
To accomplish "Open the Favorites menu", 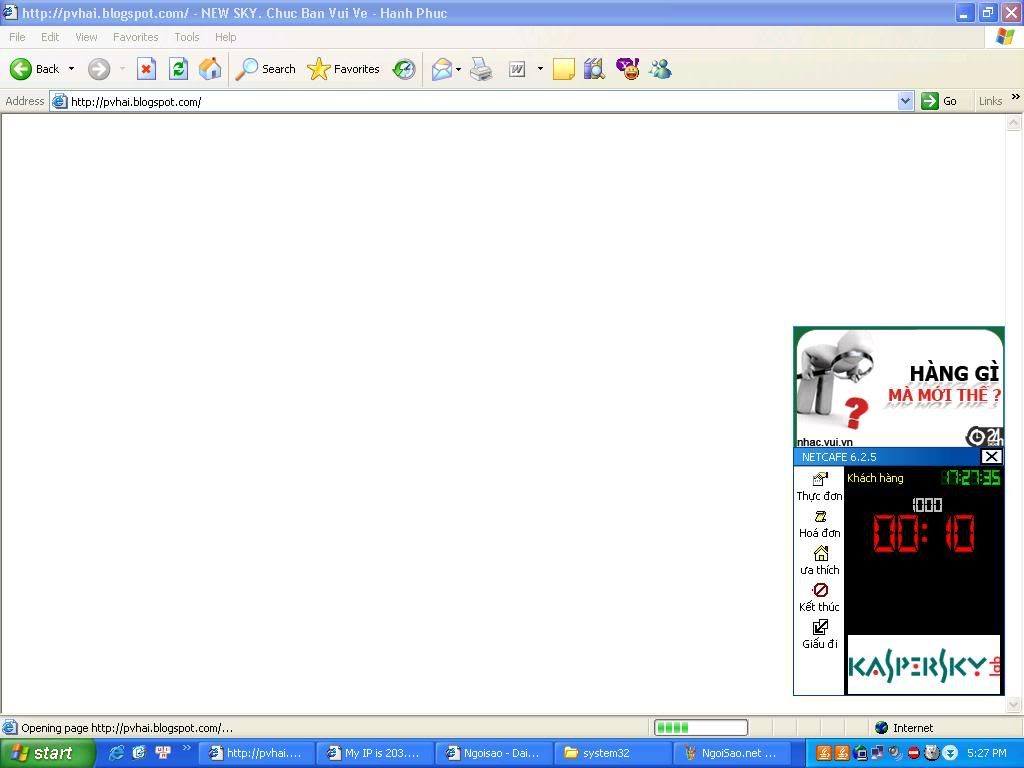I will [x=135, y=37].
